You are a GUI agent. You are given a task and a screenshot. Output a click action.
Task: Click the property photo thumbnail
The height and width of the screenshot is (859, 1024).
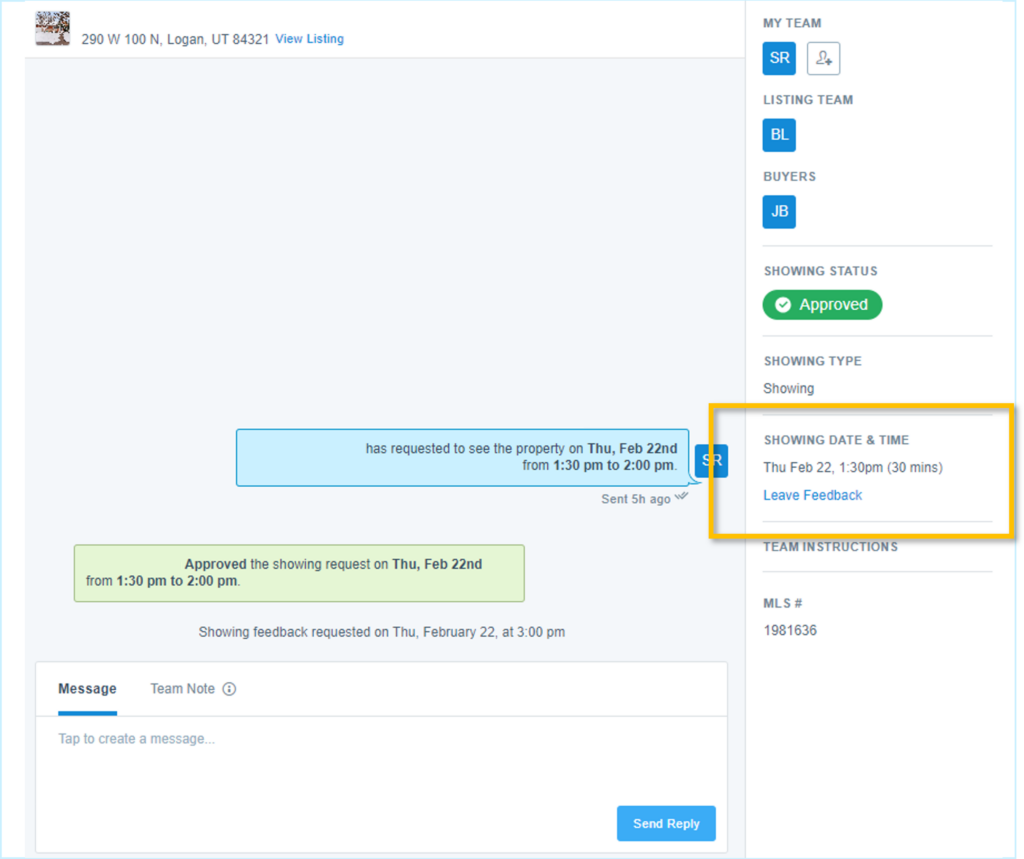[x=52, y=29]
